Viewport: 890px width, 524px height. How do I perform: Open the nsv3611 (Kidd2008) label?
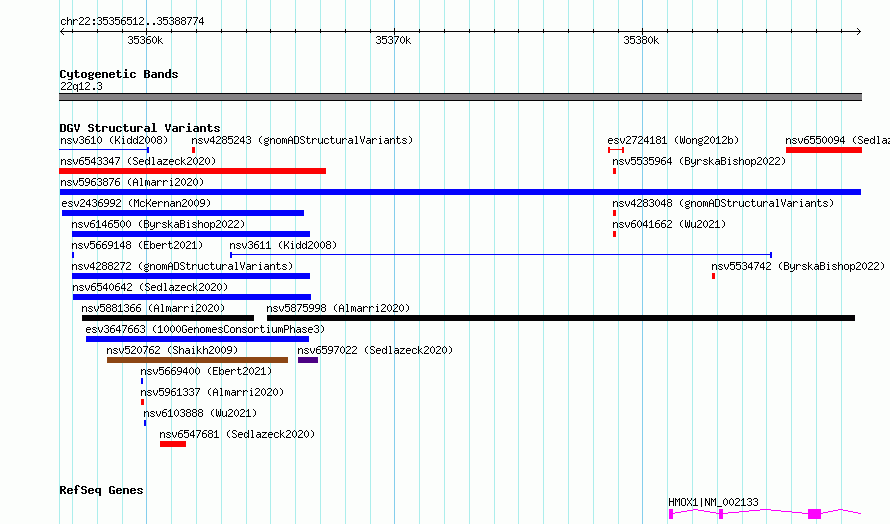(x=283, y=245)
